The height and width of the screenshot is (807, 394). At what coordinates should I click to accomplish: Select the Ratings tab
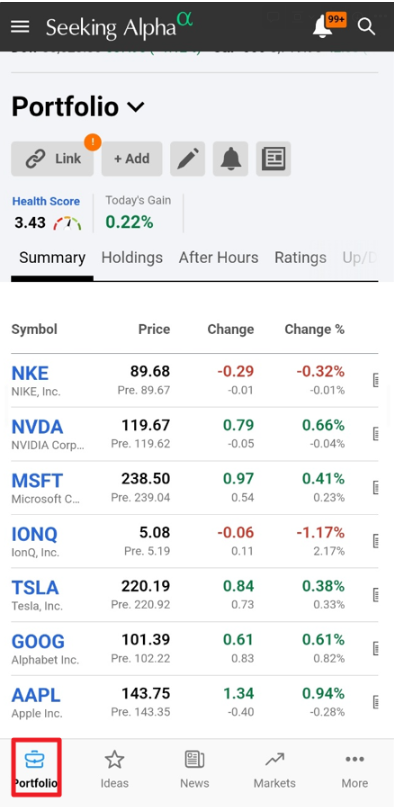point(300,258)
